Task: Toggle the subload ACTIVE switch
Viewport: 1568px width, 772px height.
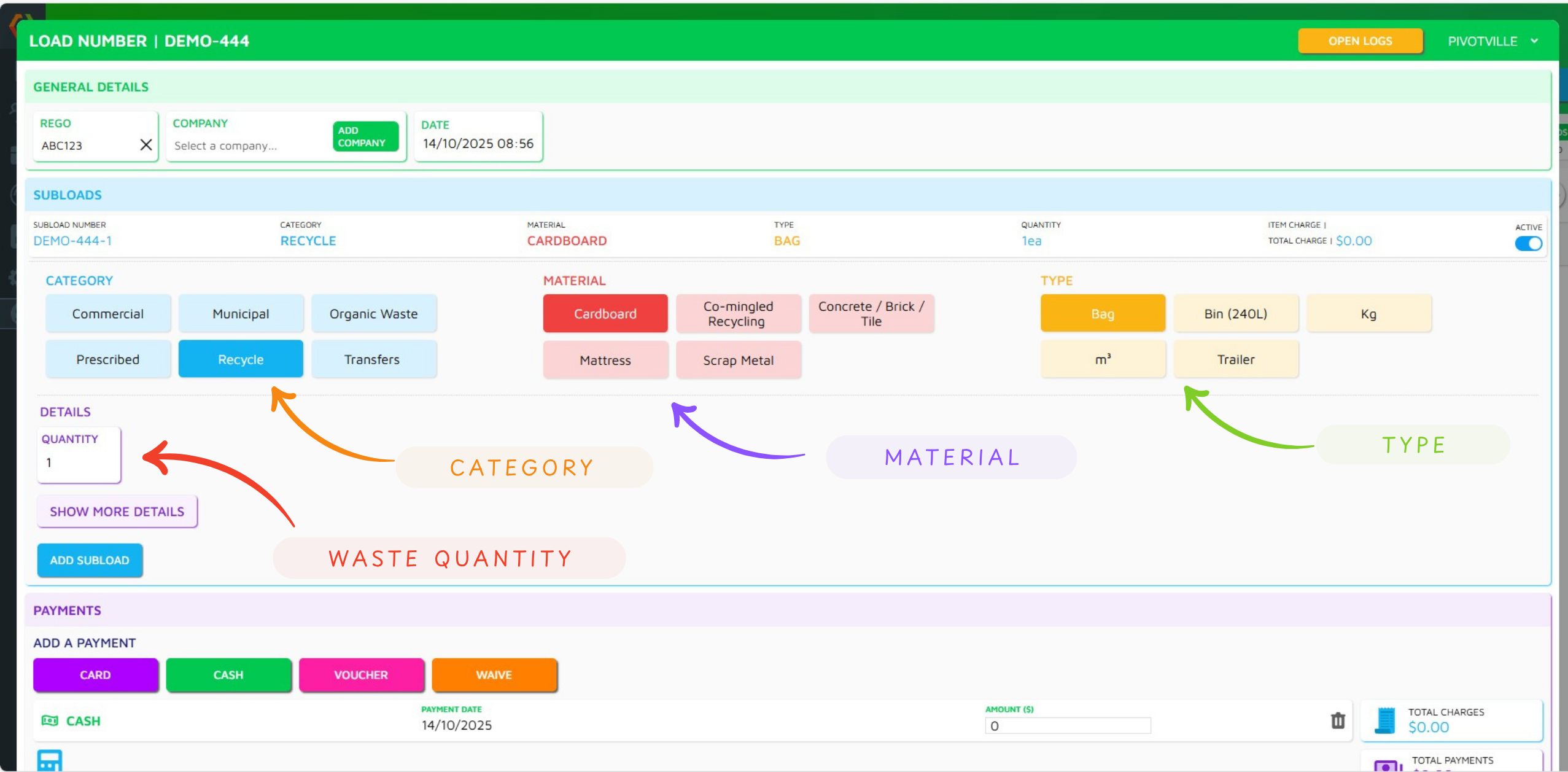Action: tap(1528, 243)
